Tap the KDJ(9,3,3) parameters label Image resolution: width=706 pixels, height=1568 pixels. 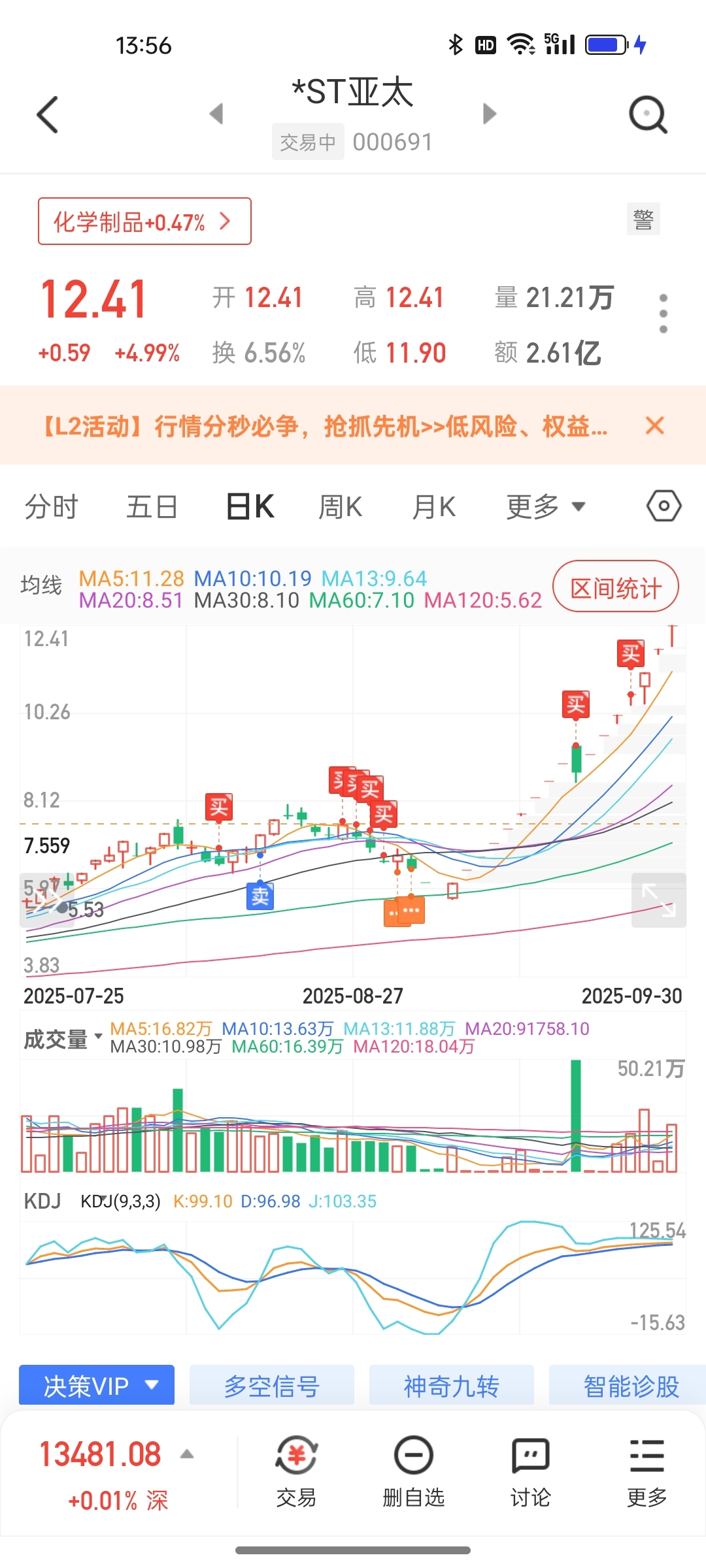point(120,1201)
